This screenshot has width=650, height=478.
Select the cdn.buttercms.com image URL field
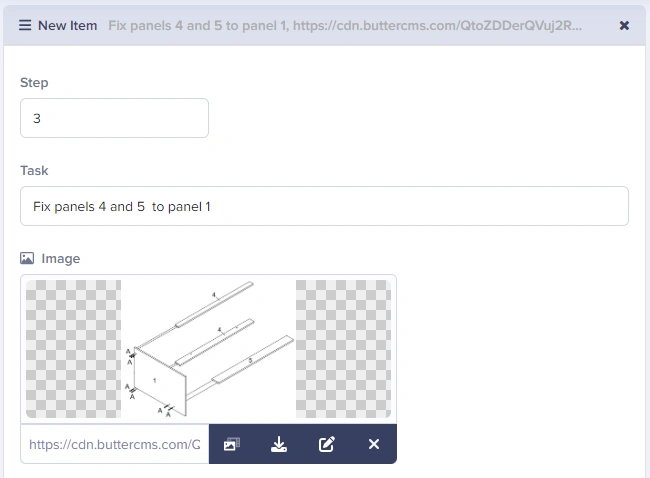(x=115, y=444)
